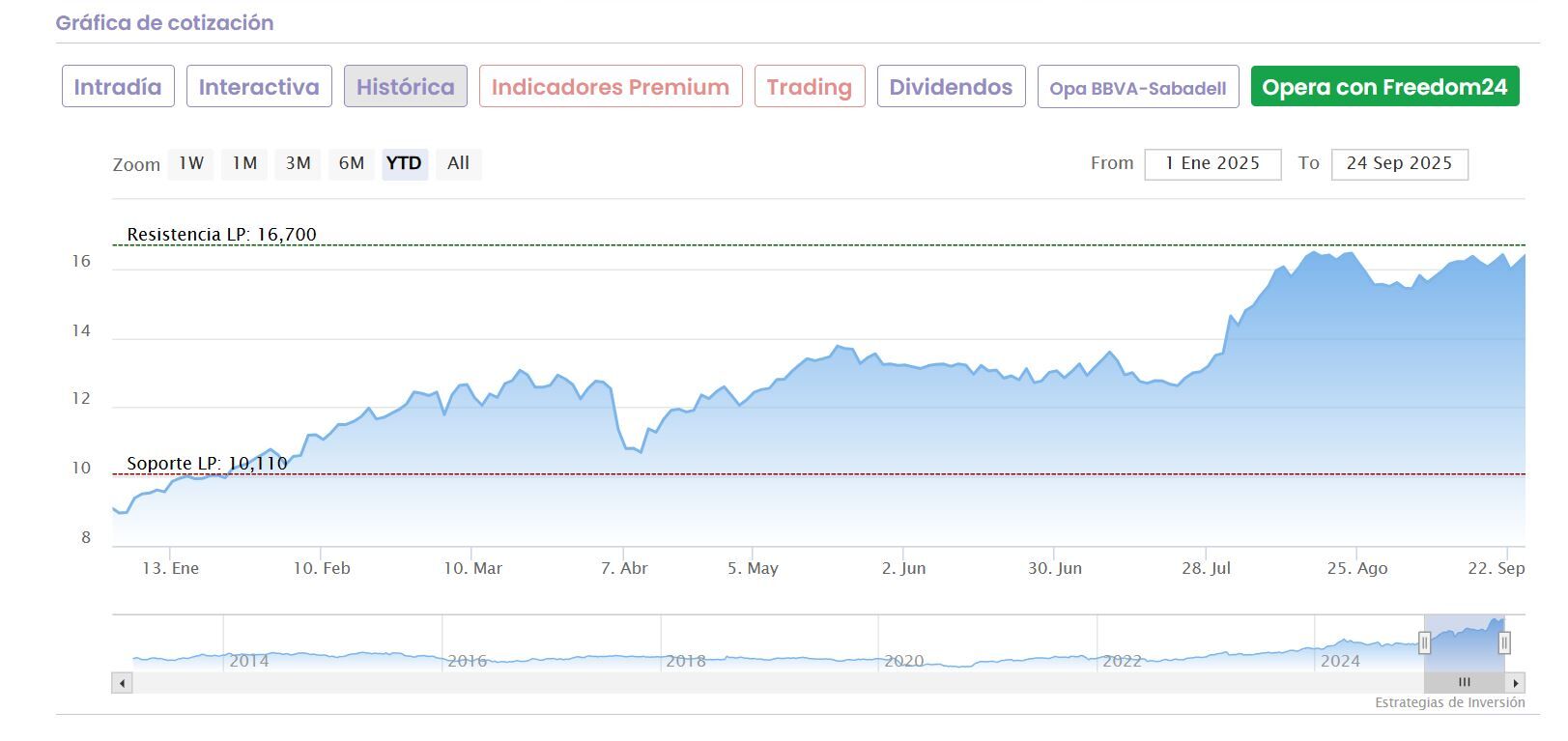Screen dimensions: 1568x741
Task: Go to the Trading tab
Action: click(810, 87)
